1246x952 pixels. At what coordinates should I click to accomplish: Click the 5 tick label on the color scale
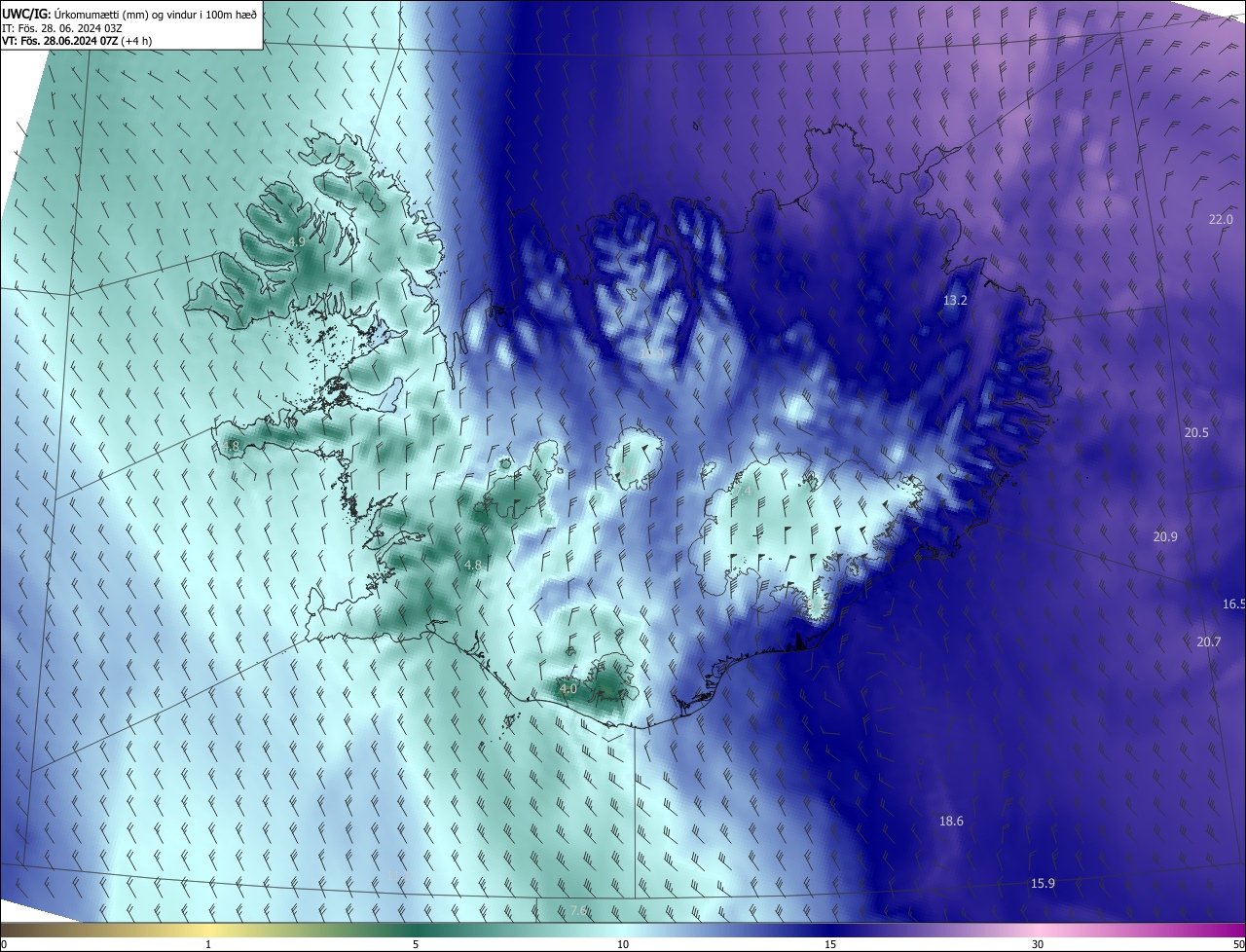[416, 944]
